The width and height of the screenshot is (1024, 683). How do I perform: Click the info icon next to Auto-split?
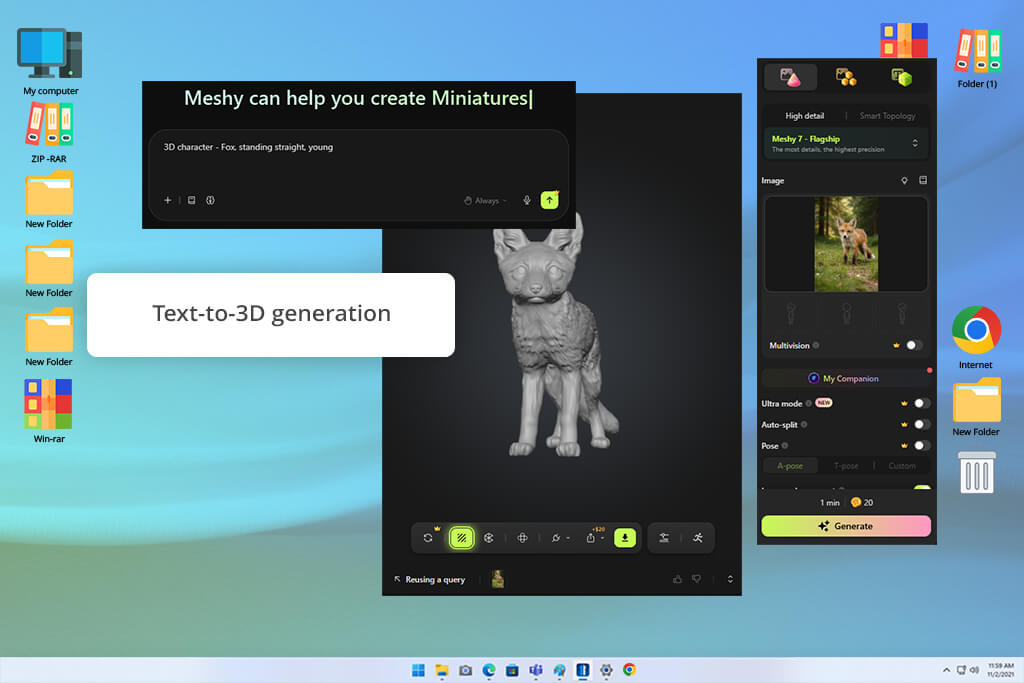(x=804, y=424)
